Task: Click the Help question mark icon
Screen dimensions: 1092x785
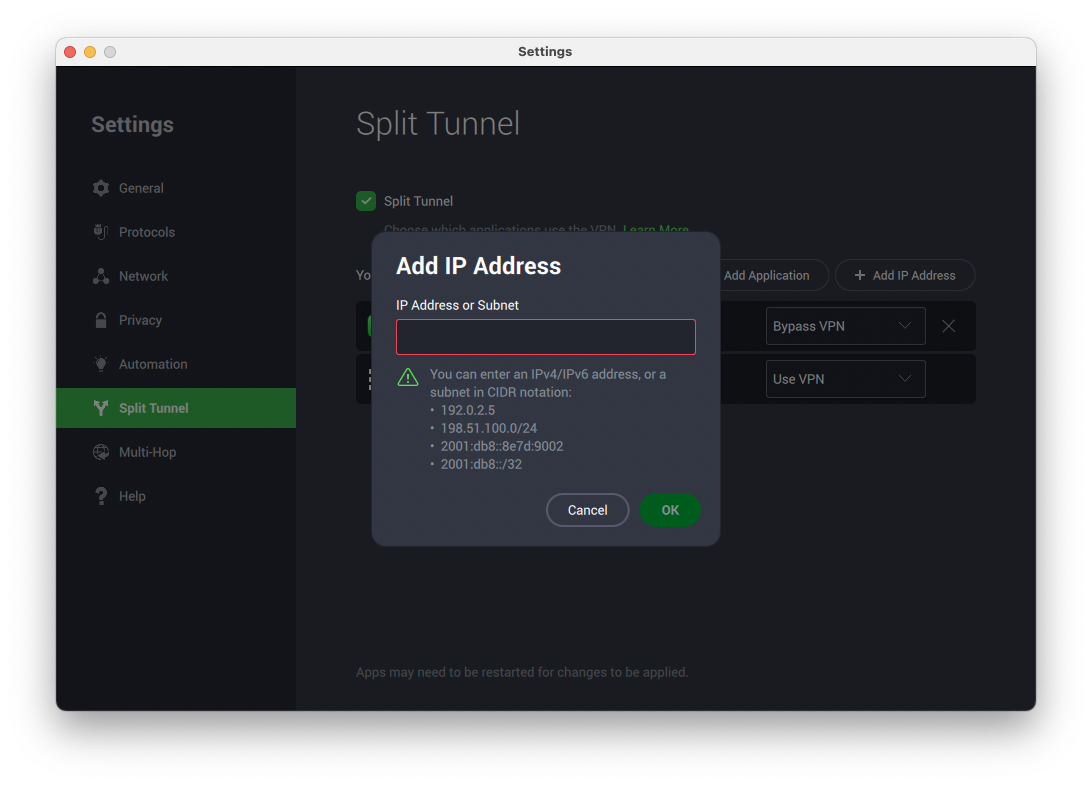Action: click(101, 496)
